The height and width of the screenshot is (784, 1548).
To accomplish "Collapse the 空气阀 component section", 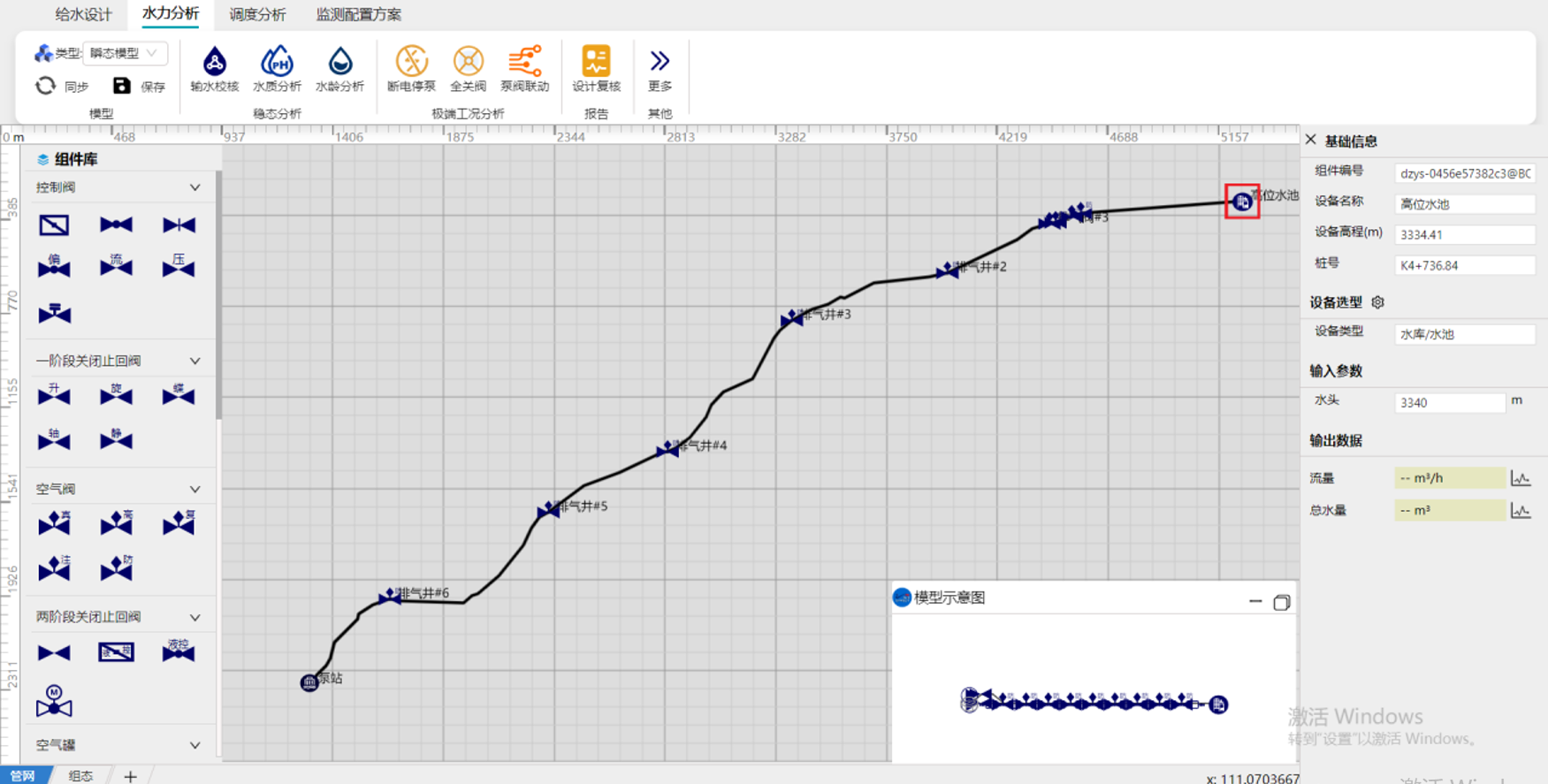I will [194, 489].
